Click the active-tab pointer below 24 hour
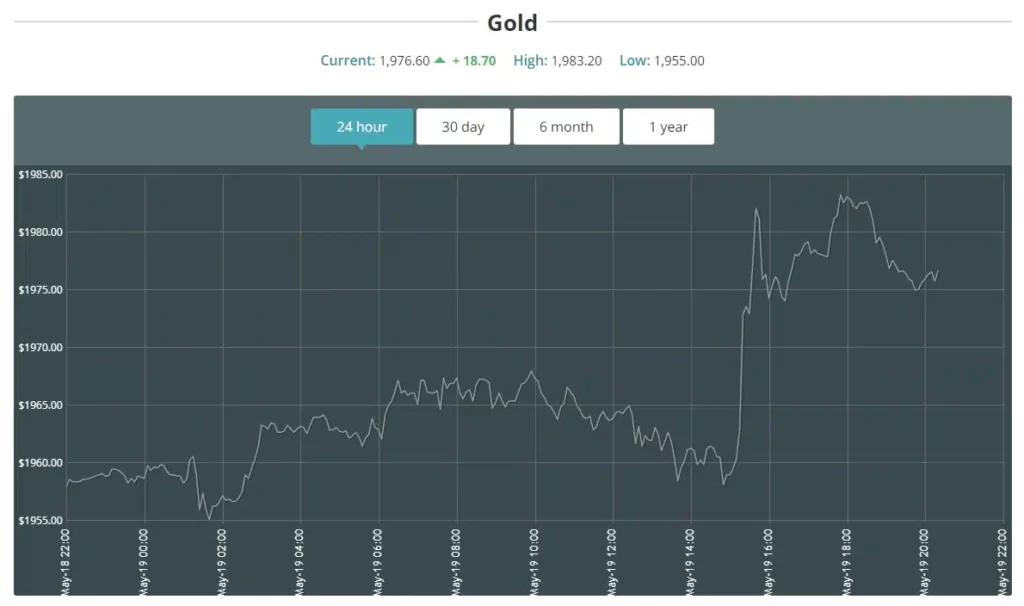The image size is (1024, 606). point(361,147)
